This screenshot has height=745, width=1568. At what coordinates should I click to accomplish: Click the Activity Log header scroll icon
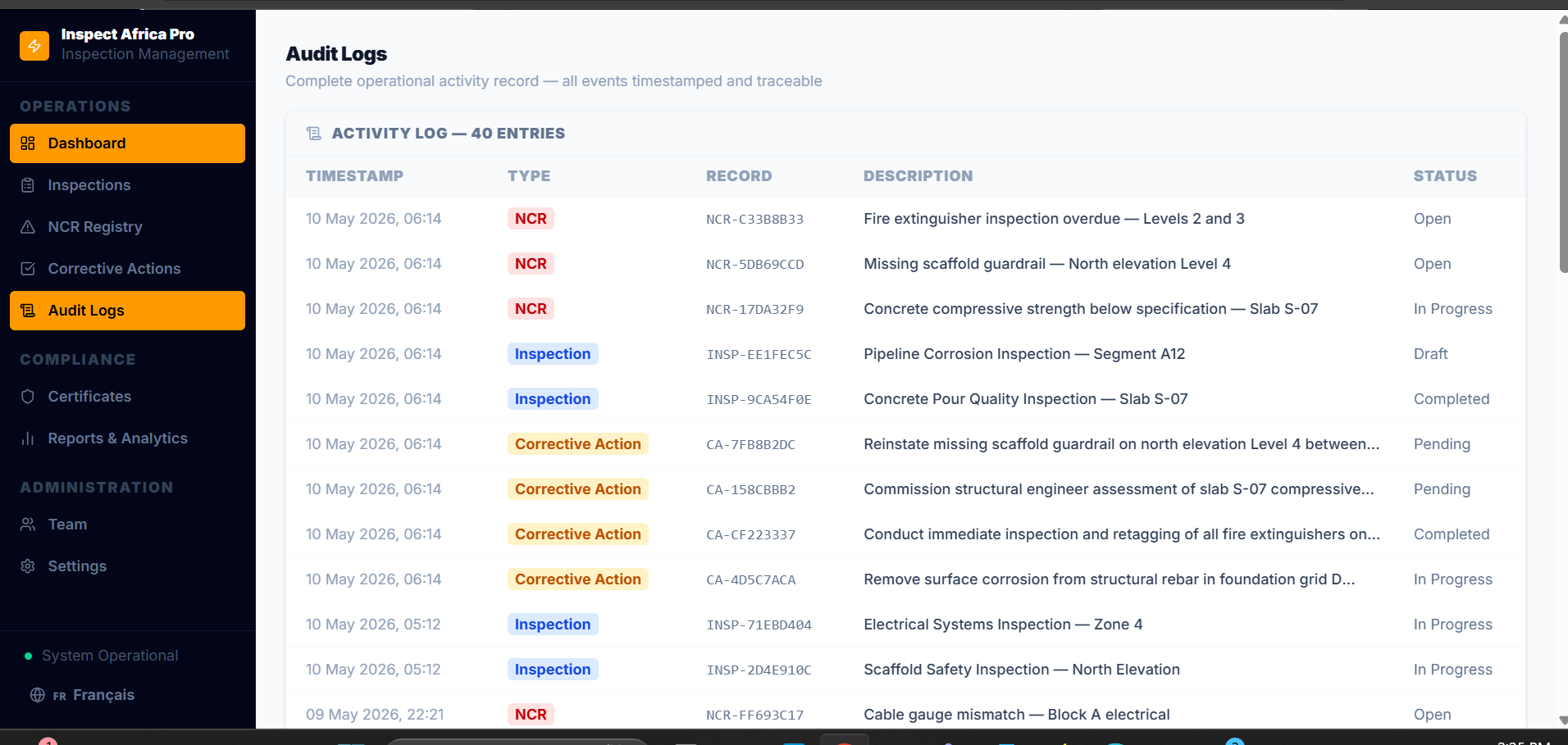(314, 134)
